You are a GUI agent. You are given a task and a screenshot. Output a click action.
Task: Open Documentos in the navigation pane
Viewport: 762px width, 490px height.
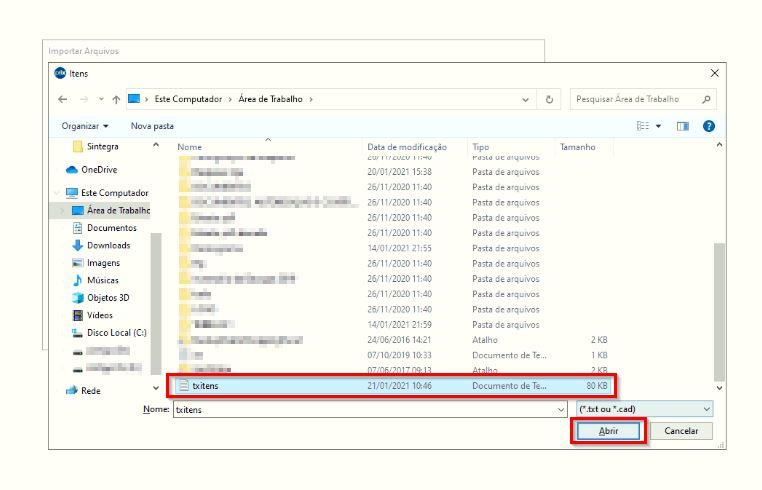[x=104, y=228]
